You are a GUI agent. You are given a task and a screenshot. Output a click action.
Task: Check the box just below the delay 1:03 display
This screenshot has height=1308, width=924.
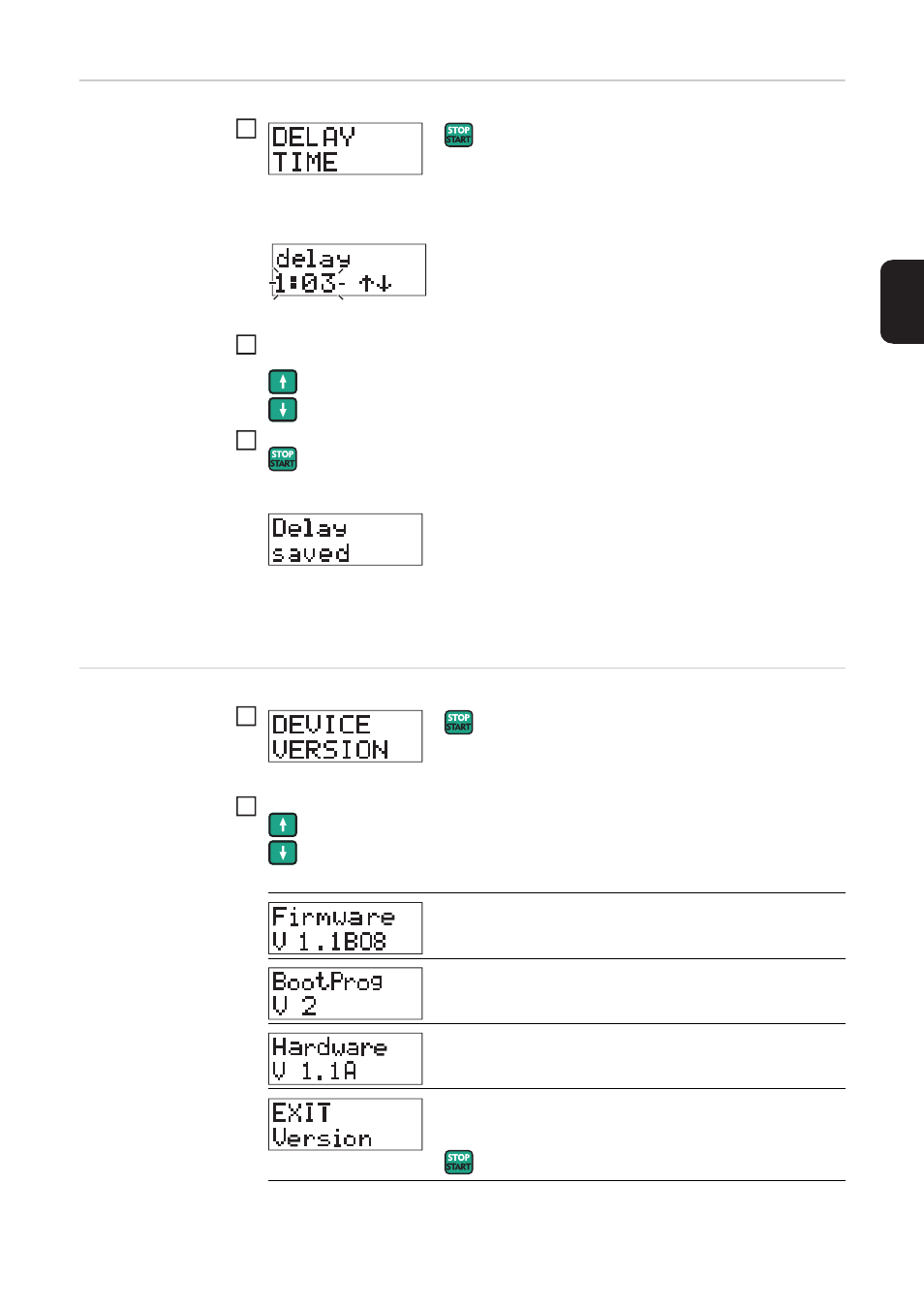coord(247,345)
